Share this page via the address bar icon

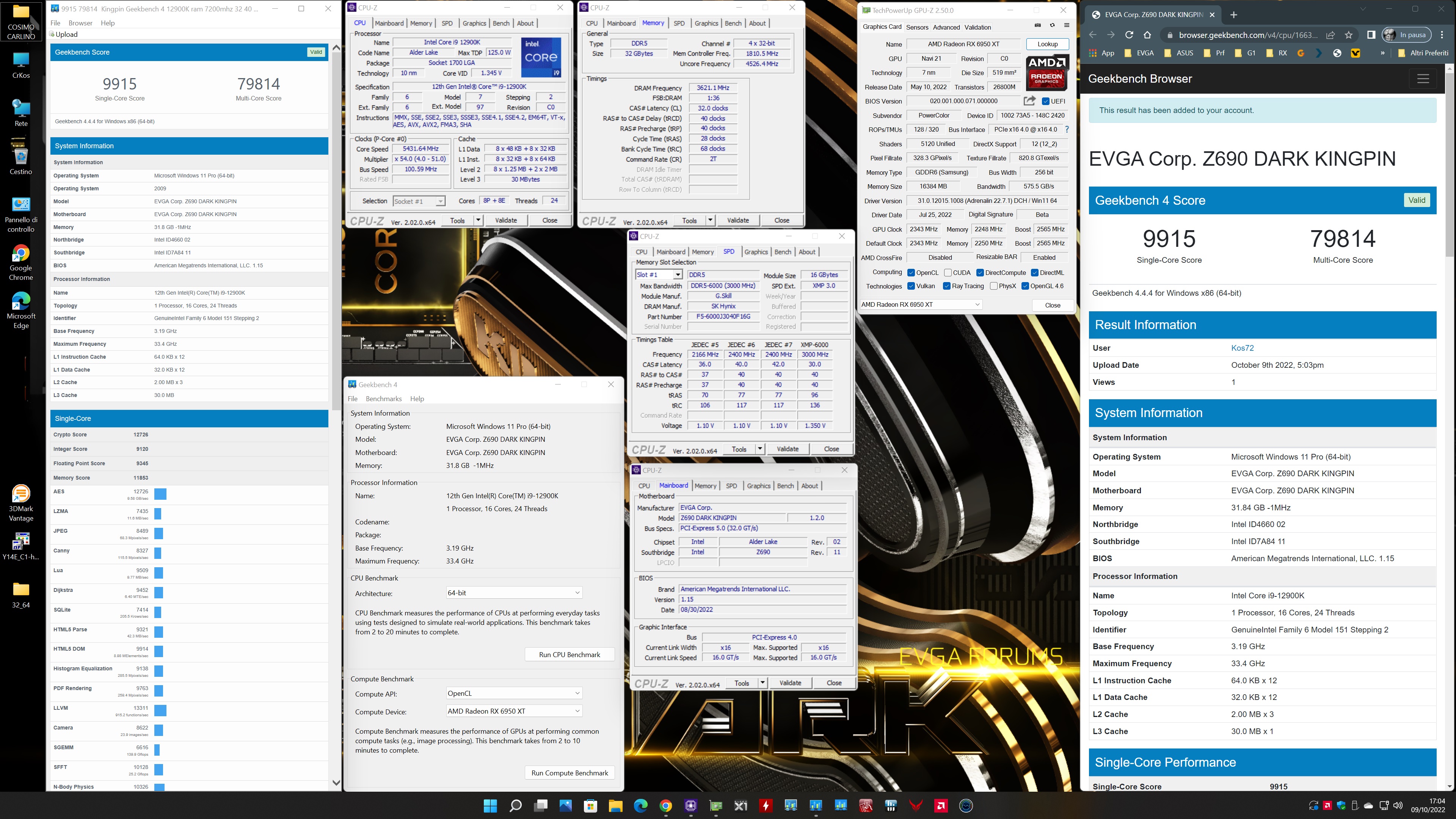tap(1330, 35)
